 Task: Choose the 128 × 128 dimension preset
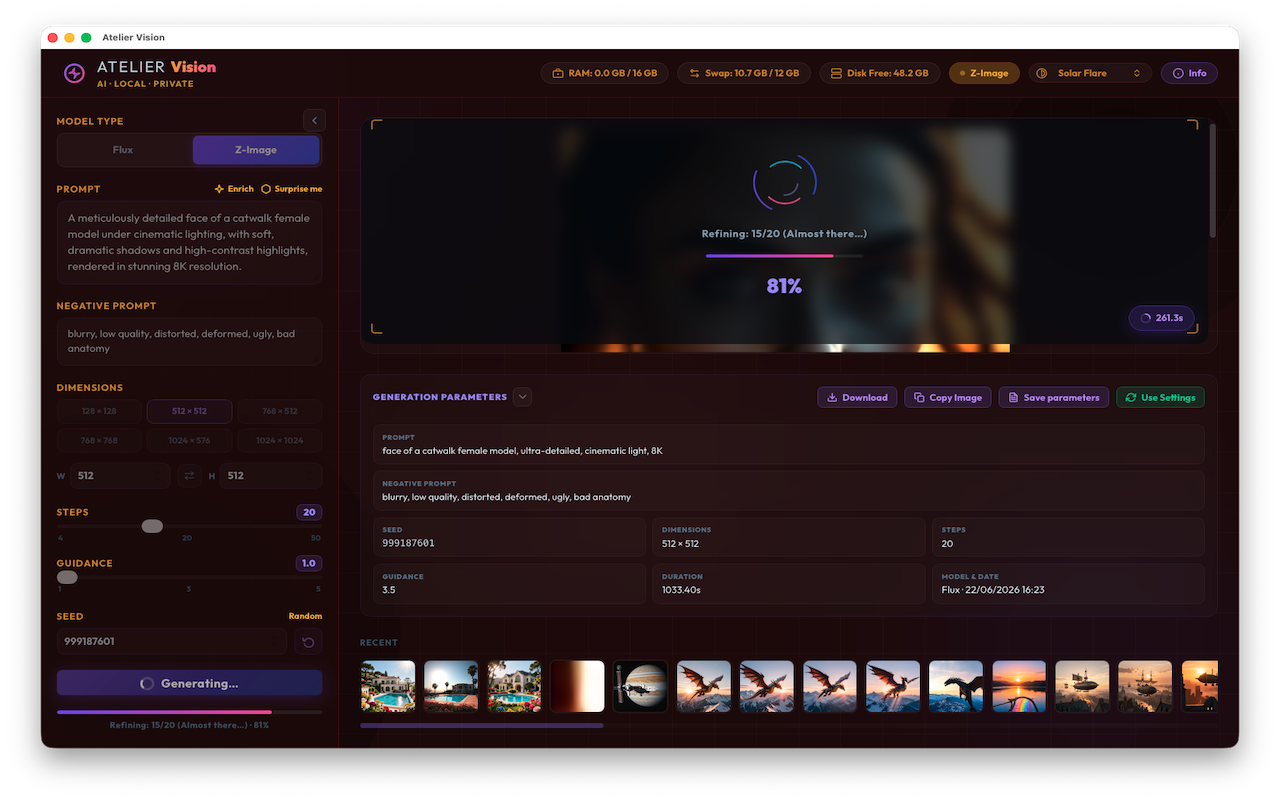point(100,411)
